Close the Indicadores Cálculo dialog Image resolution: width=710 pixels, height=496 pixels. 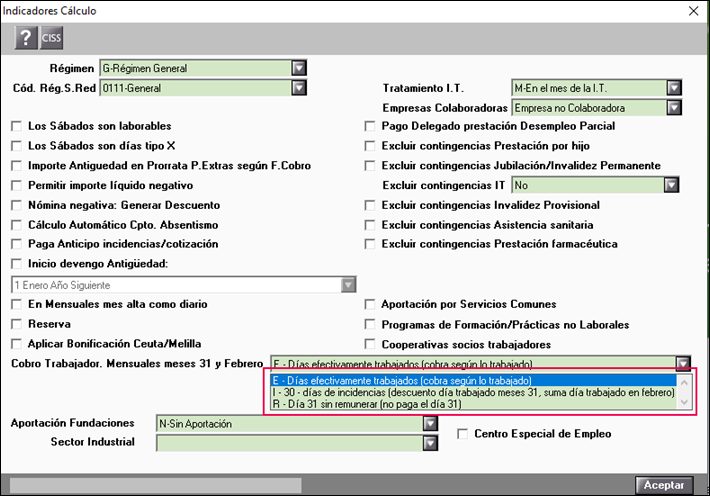tap(693, 10)
